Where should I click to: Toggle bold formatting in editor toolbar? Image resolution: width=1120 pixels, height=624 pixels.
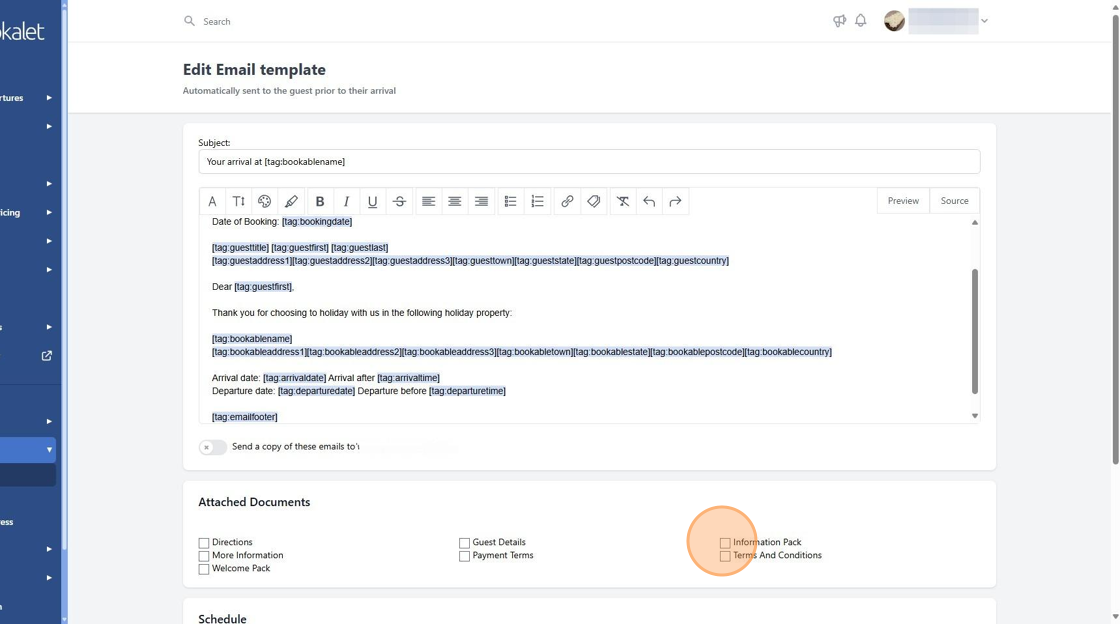tap(319, 201)
